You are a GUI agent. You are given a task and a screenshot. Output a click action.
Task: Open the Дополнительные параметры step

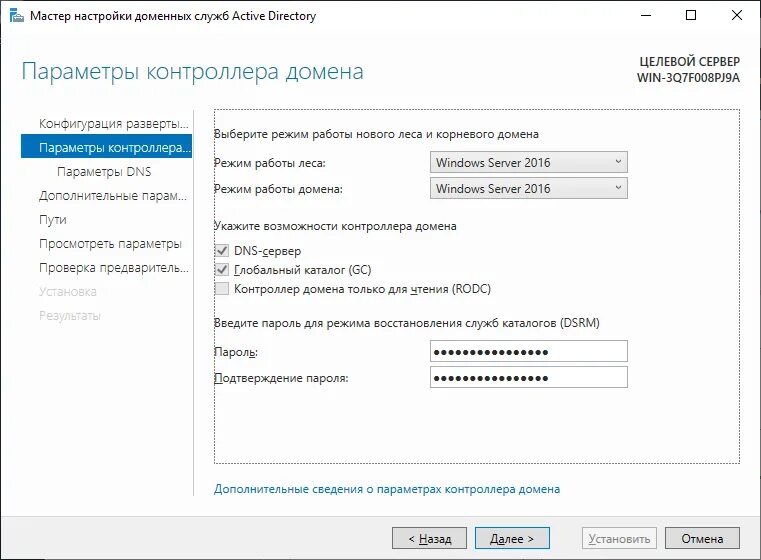113,196
